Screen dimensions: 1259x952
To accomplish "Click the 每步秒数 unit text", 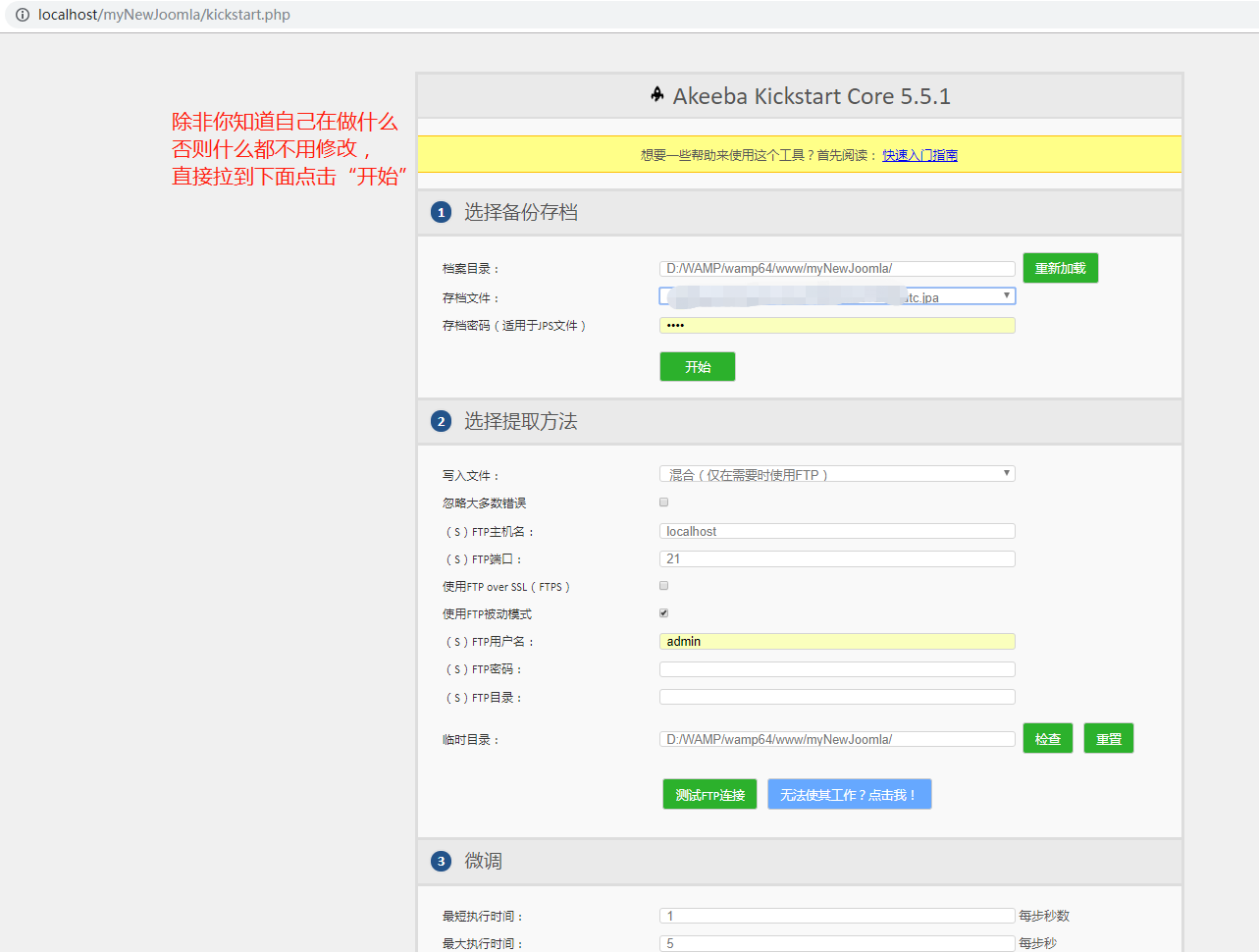I will [x=1044, y=916].
